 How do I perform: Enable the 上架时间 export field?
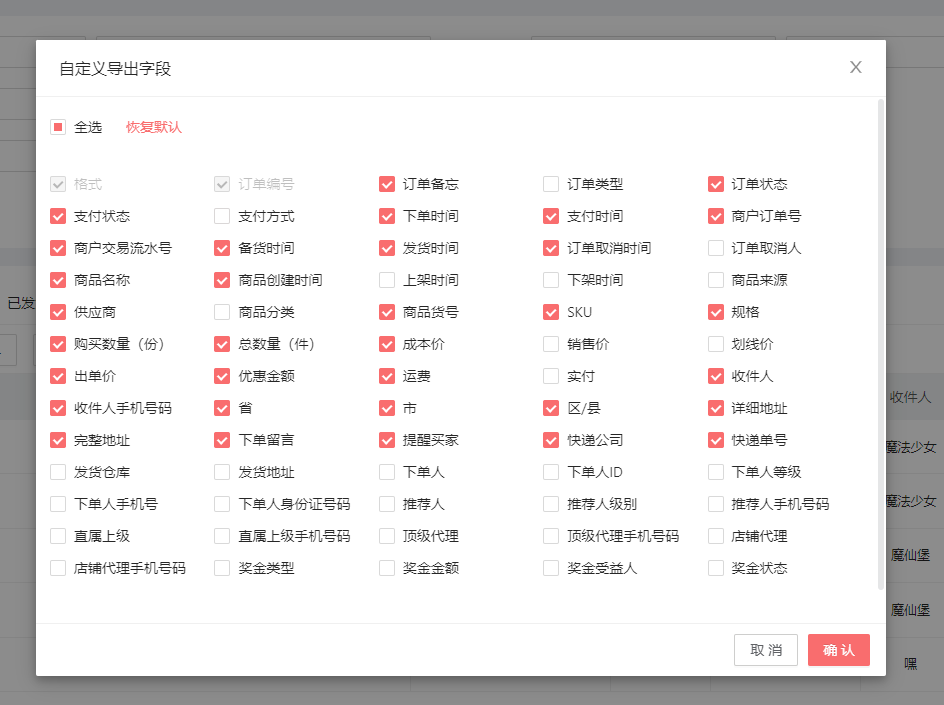[387, 280]
